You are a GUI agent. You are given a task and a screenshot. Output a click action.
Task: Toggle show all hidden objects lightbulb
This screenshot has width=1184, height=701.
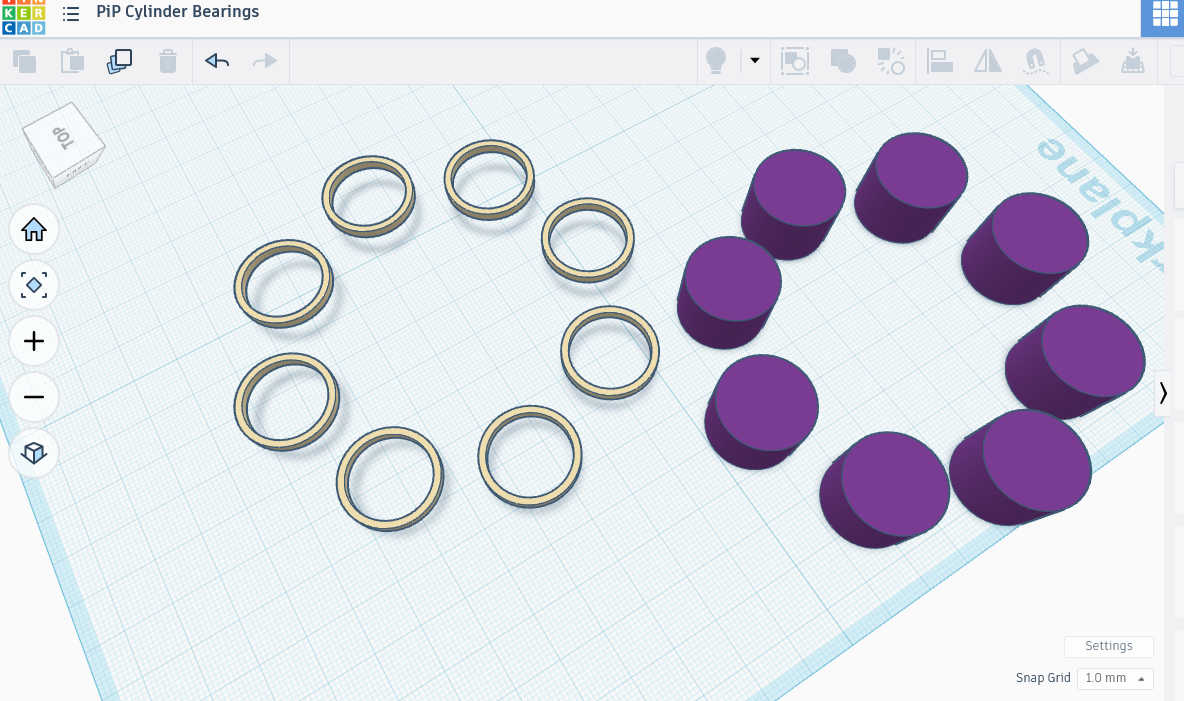coord(715,61)
